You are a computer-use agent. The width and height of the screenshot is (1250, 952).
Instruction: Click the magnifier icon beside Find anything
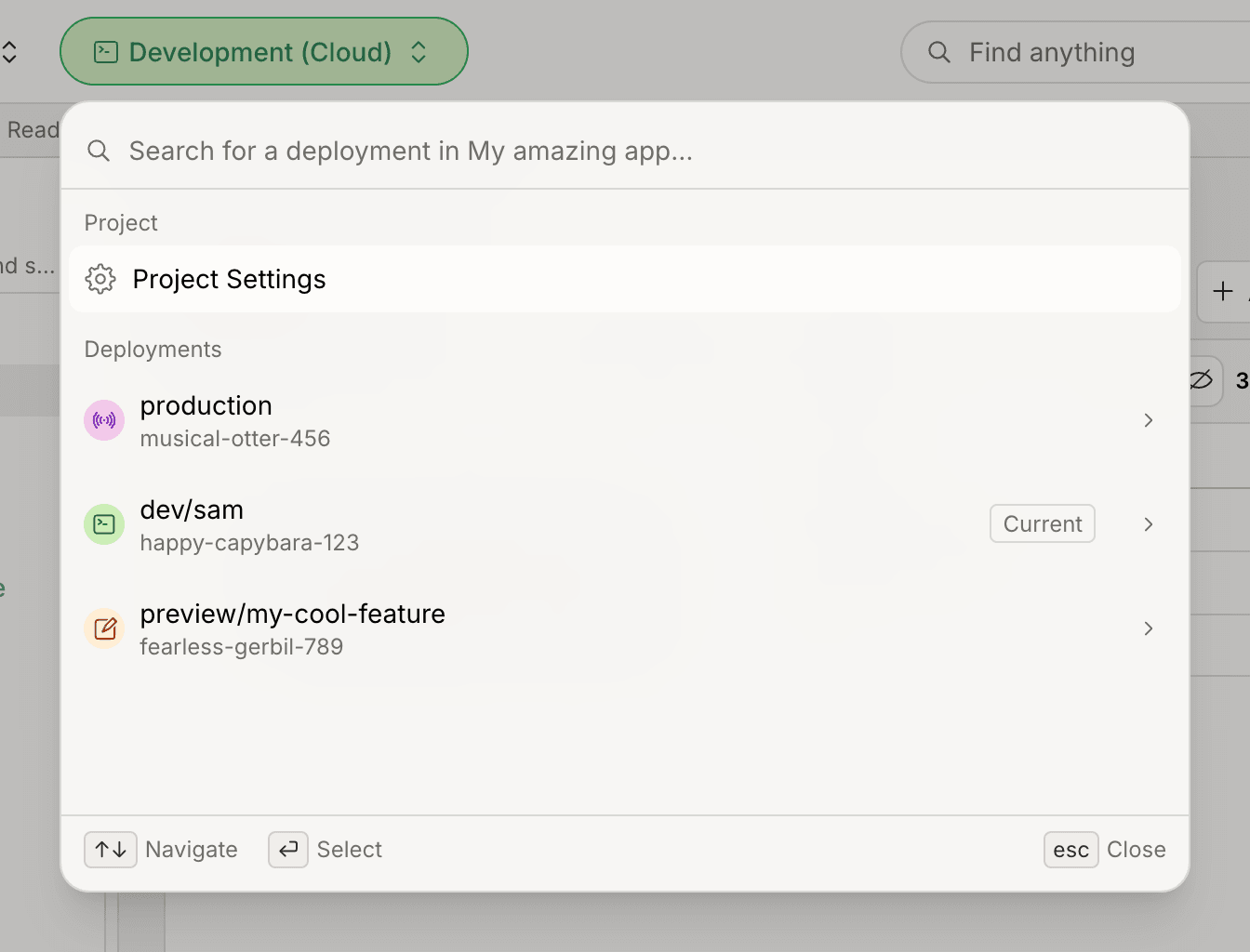click(x=939, y=52)
